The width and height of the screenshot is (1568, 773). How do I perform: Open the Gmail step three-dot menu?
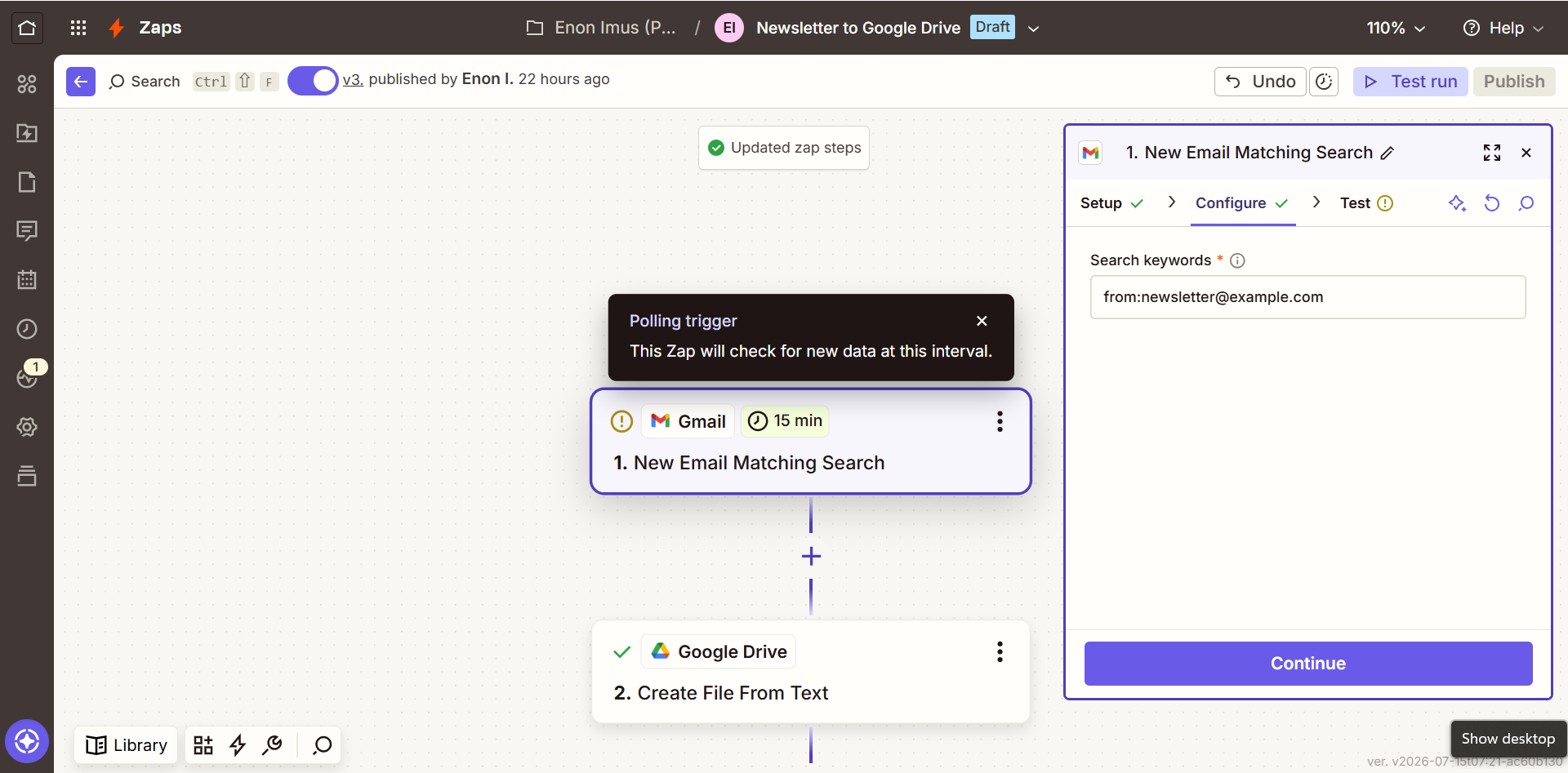1000,421
